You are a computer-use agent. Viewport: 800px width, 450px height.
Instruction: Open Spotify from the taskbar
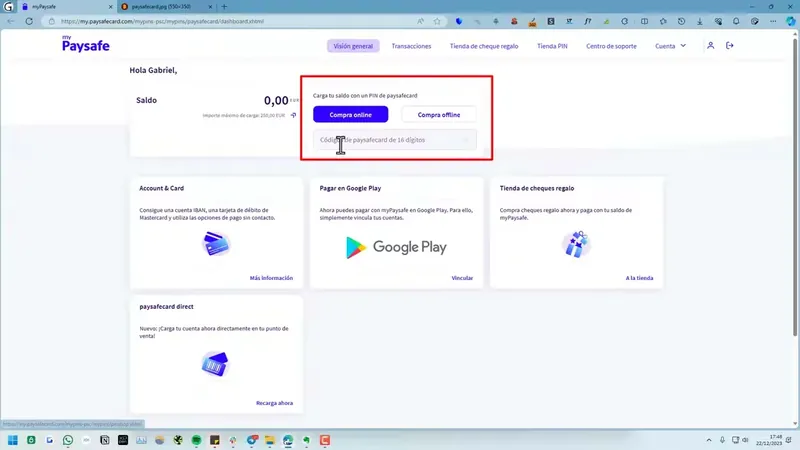point(196,440)
